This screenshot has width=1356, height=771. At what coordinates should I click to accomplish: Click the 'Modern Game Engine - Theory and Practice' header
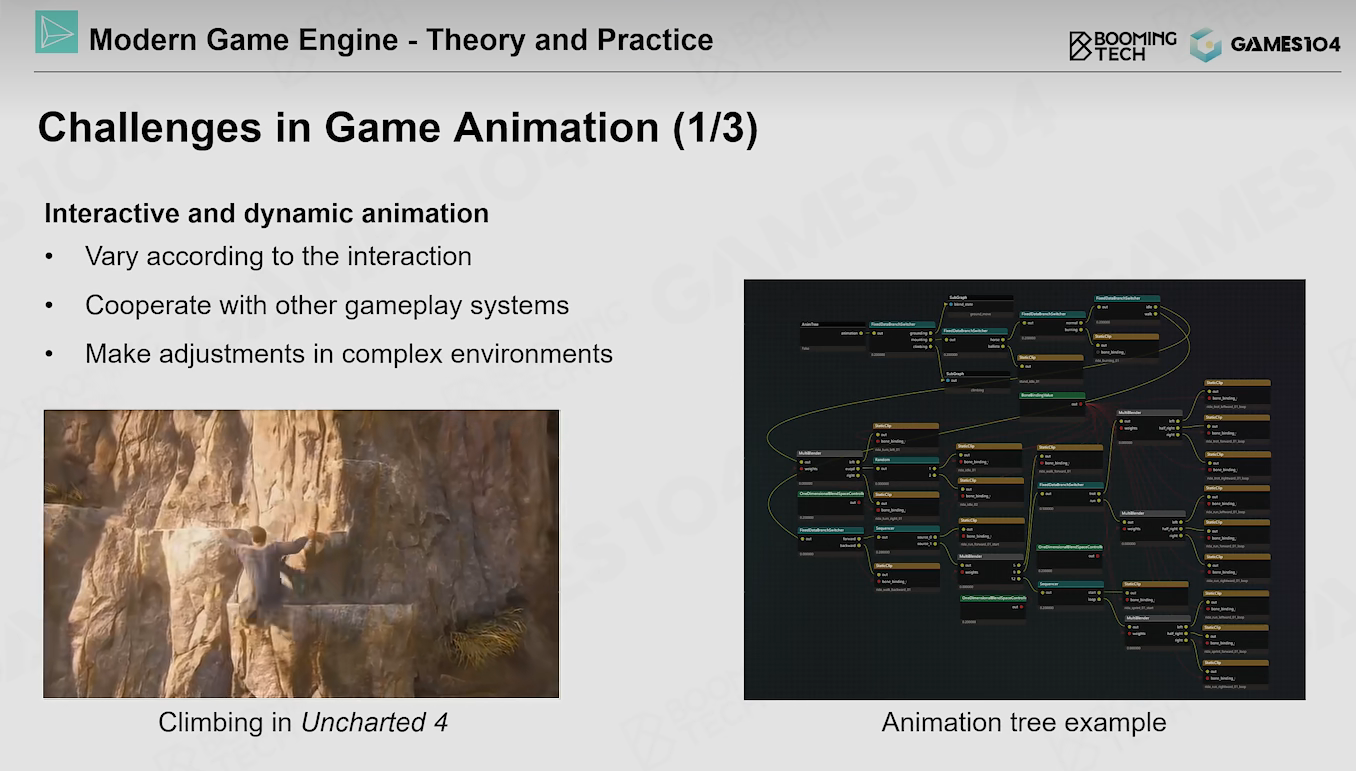pyautogui.click(x=401, y=40)
